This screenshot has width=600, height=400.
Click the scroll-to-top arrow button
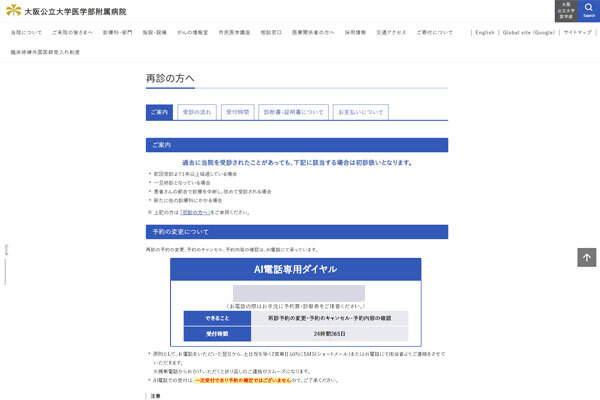pyautogui.click(x=587, y=257)
